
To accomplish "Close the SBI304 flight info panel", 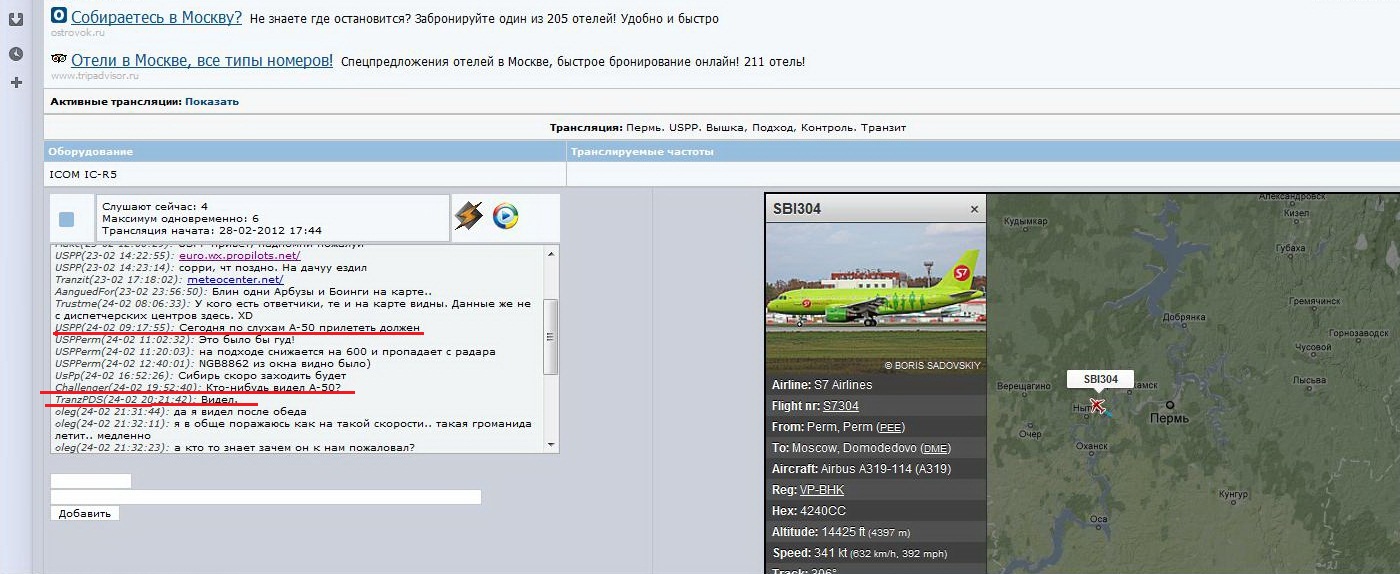I will (x=974, y=210).
